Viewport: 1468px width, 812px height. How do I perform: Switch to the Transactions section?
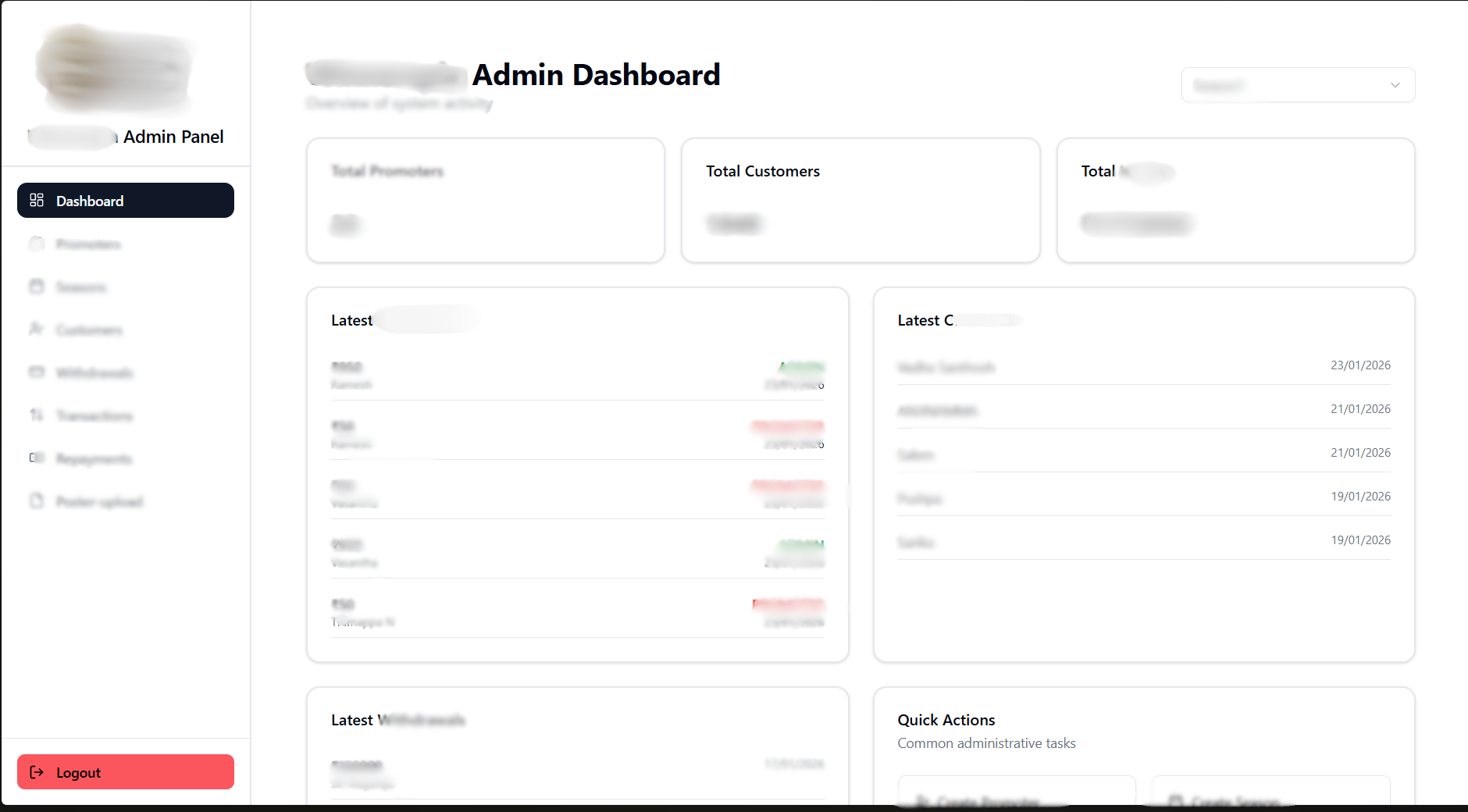[94, 415]
